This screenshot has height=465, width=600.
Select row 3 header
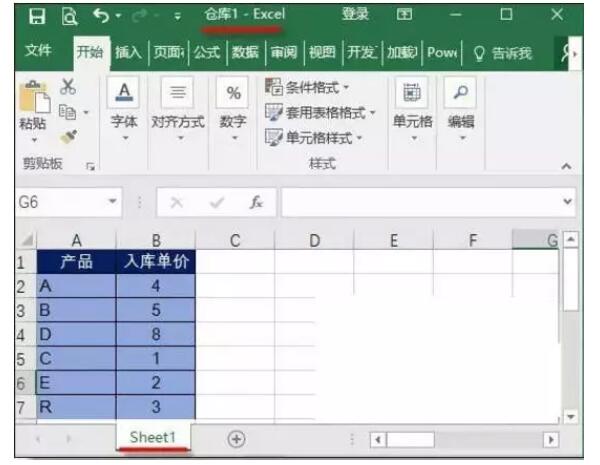click(x=21, y=310)
